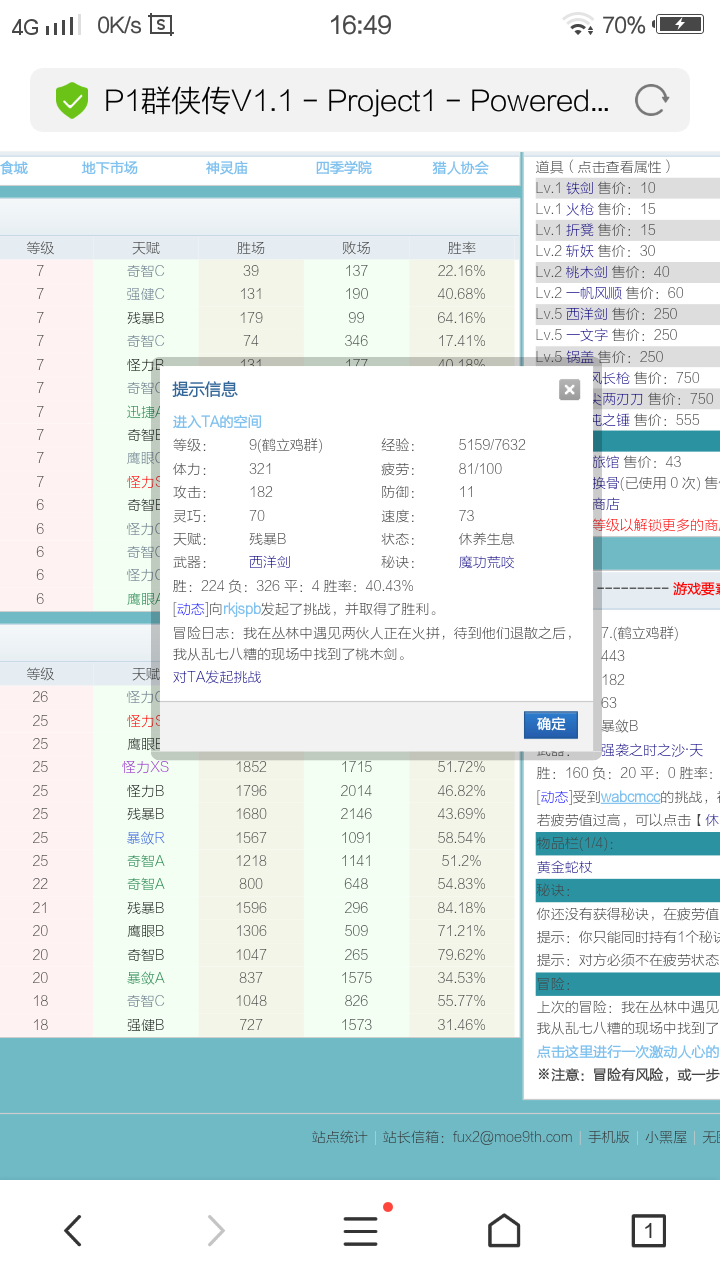The image size is (720, 1280).
Task: Click win rate 84.18% cell
Action: pyautogui.click(x=461, y=908)
